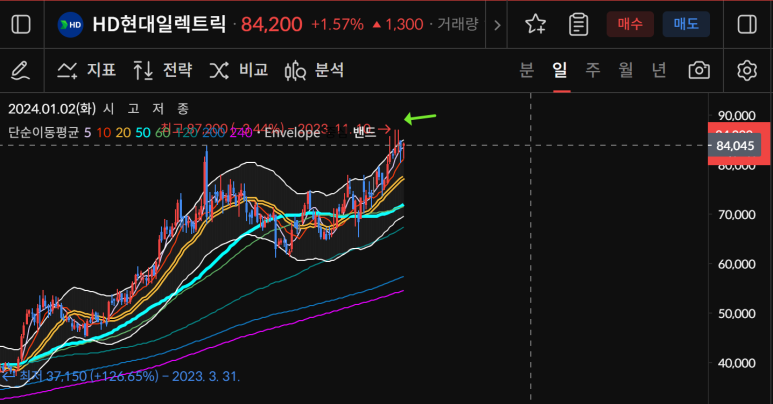Select the Envelope indicator label
Image resolution: width=773 pixels, height=404 pixels.
pyautogui.click(x=292, y=132)
